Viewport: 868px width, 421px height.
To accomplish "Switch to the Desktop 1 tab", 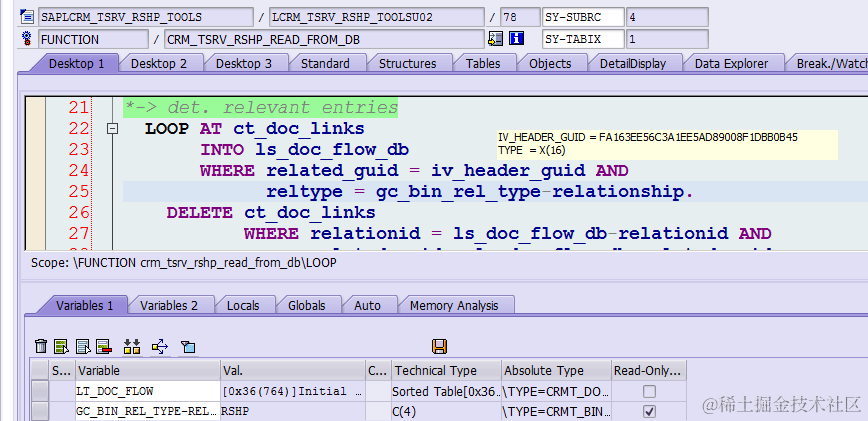I will coord(77,64).
